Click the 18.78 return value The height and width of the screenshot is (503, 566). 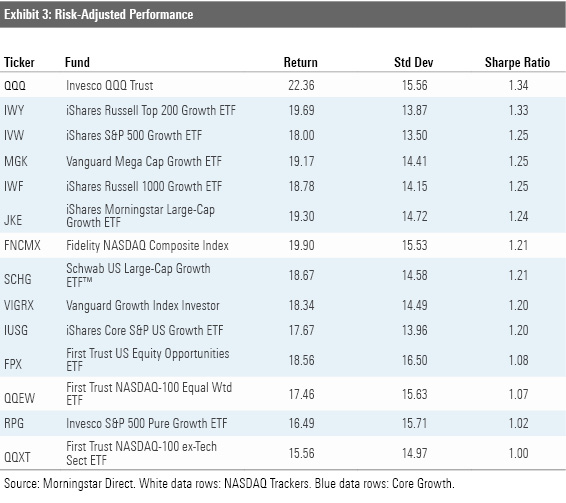click(301, 187)
